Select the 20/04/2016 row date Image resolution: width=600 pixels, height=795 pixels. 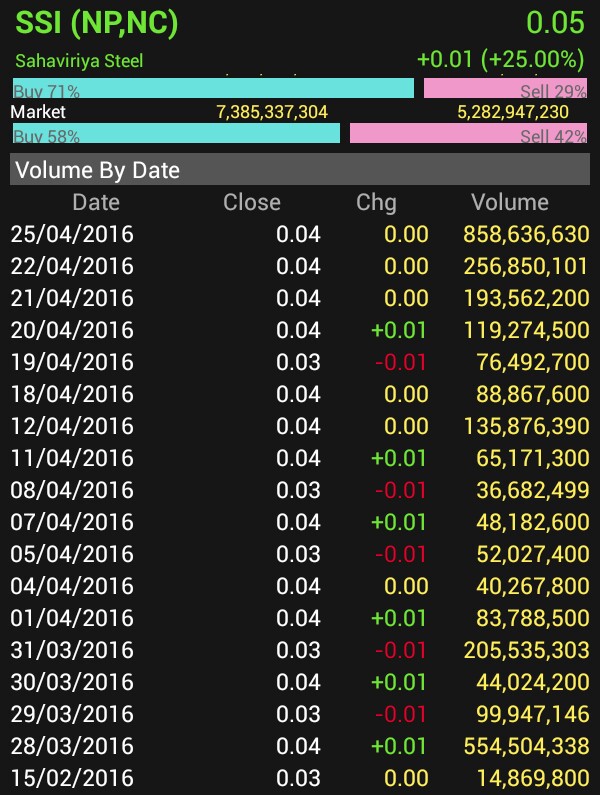point(72,330)
